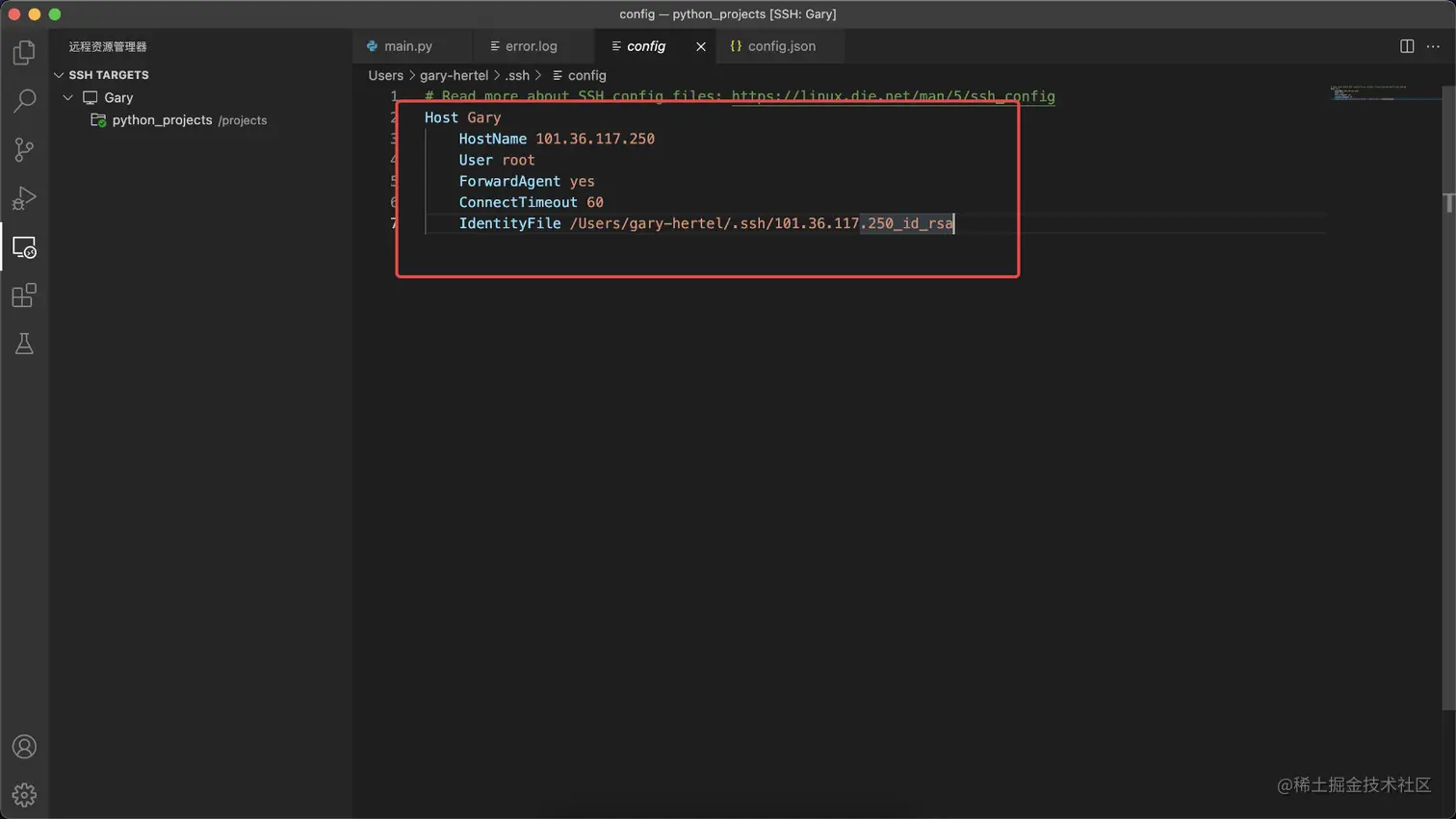Switch to the main.py tab
Viewport: 1456px width, 819px height.
point(412,46)
